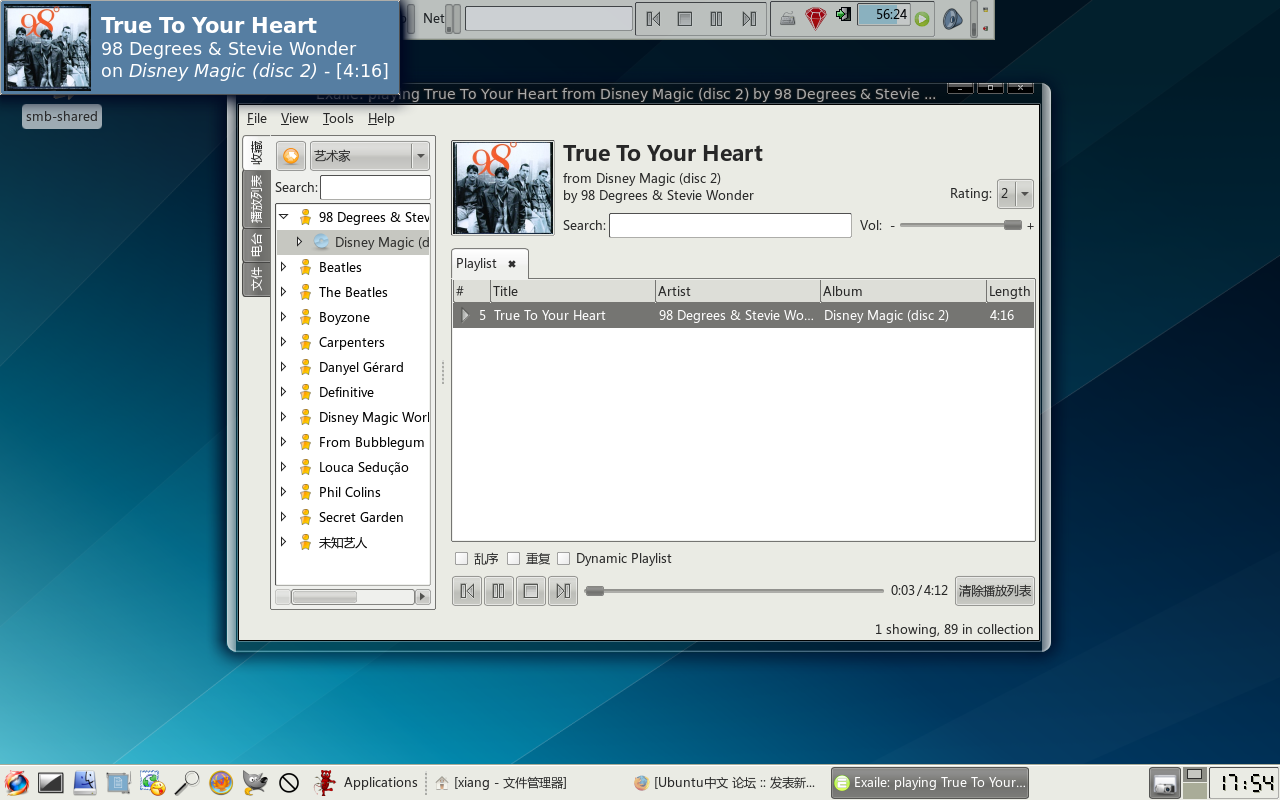Click the Exaile taskbar button
This screenshot has height=800, width=1280.
930,783
